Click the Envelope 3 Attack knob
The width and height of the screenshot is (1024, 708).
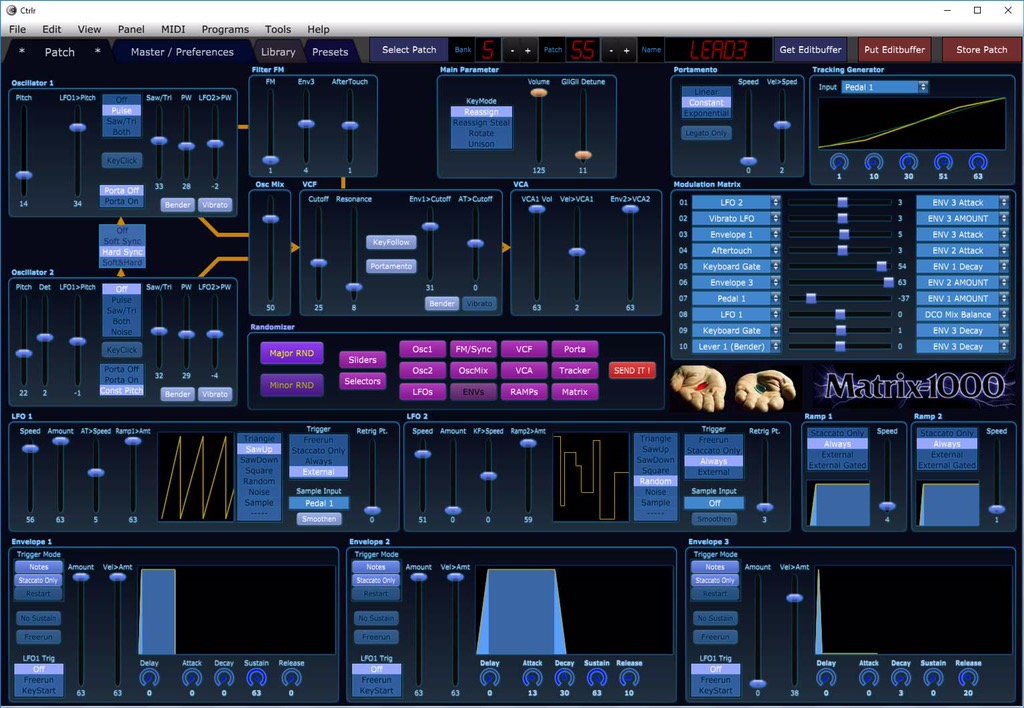(869, 679)
